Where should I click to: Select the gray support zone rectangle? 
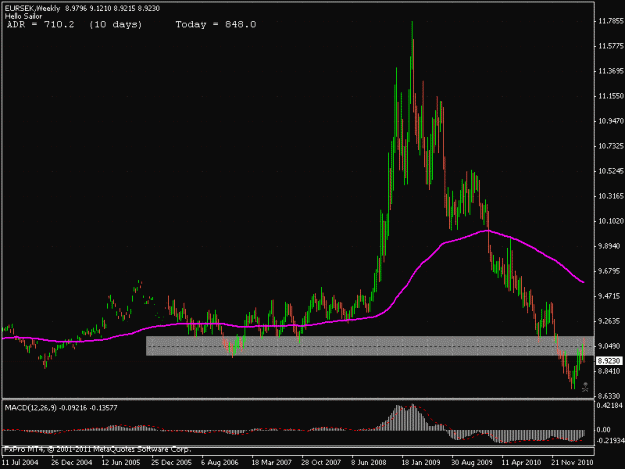click(x=370, y=346)
